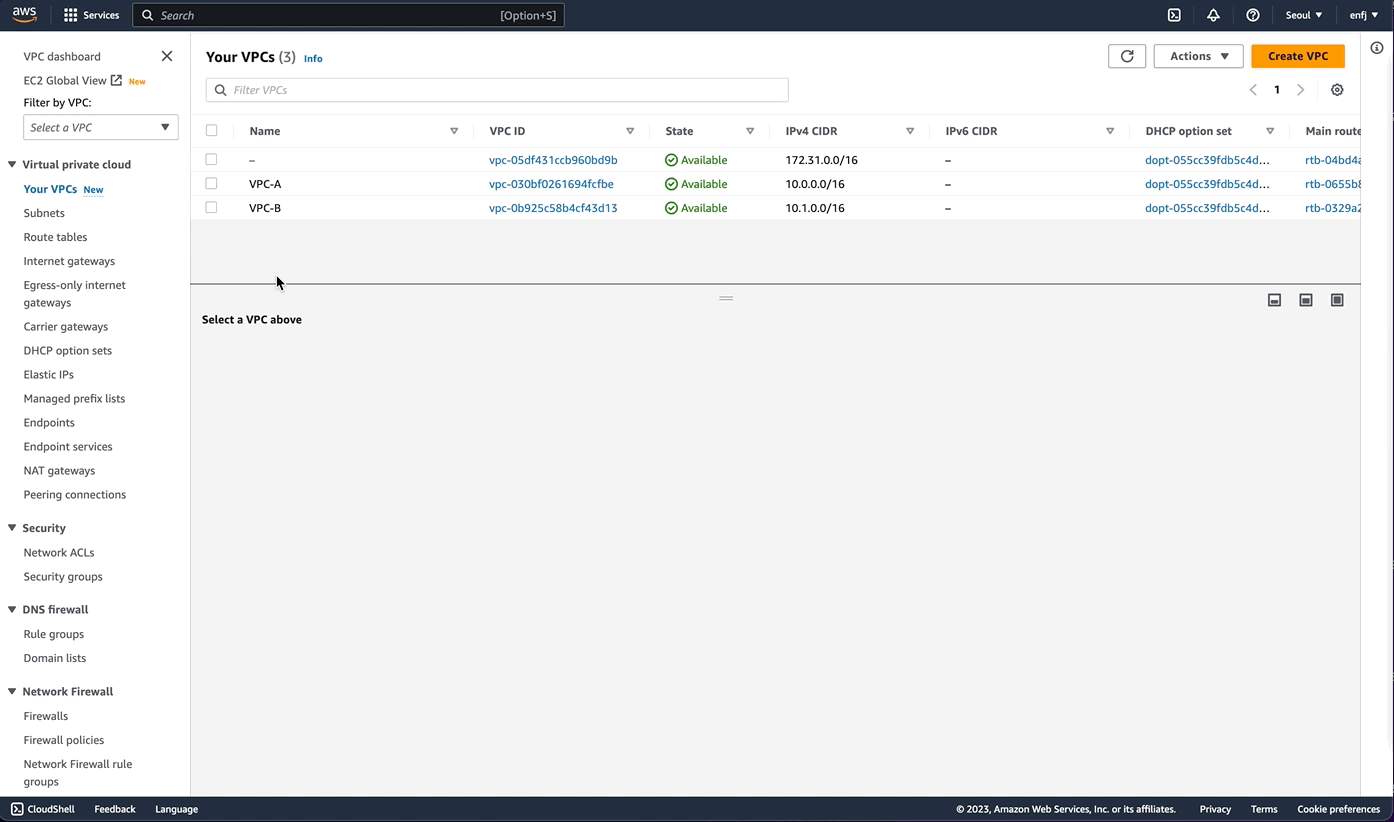This screenshot has height=822, width=1394.
Task: Open NAT gateways in the sidebar
Action: 59,470
